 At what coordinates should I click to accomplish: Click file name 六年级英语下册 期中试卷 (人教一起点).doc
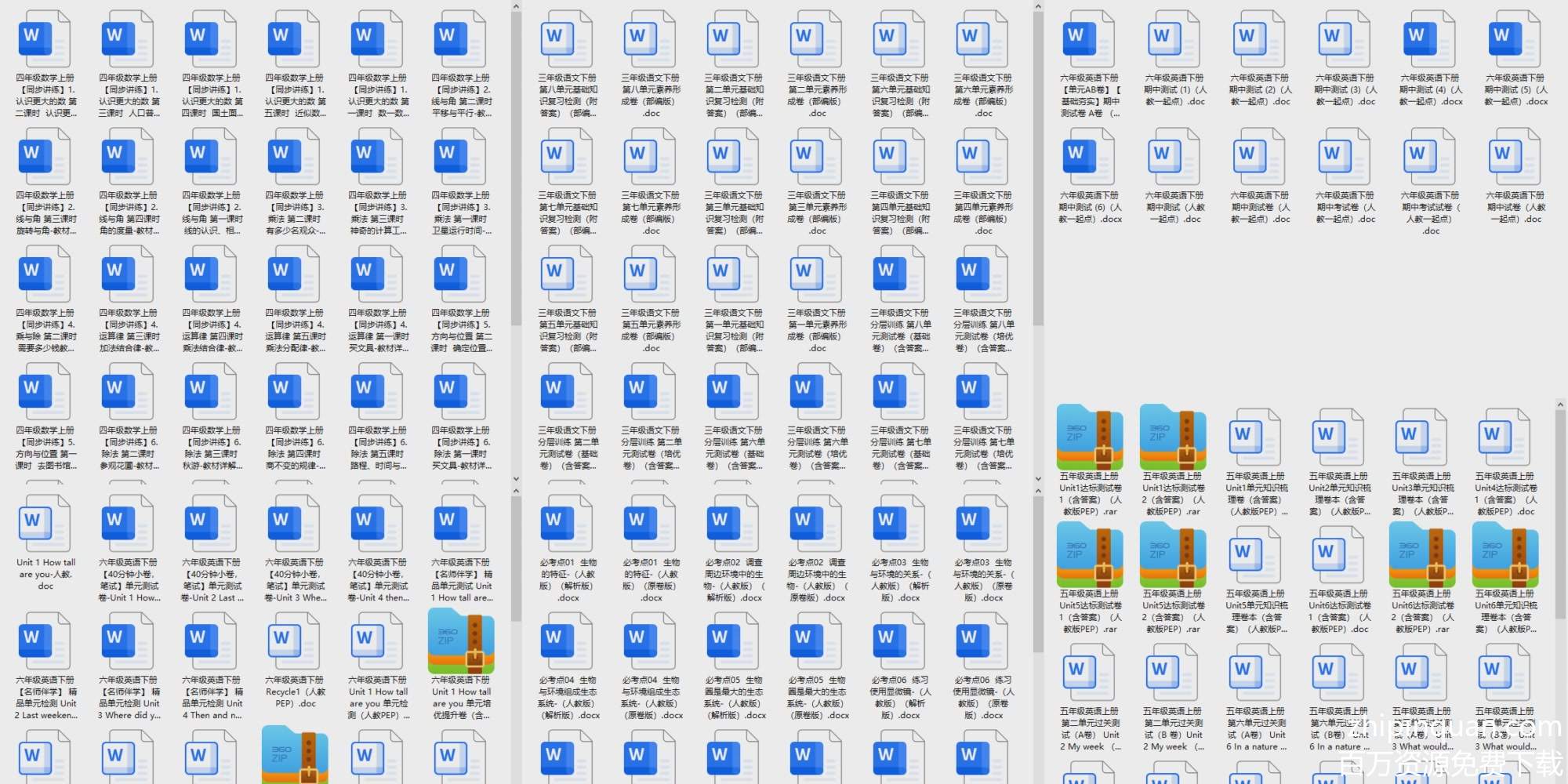coord(1515,207)
